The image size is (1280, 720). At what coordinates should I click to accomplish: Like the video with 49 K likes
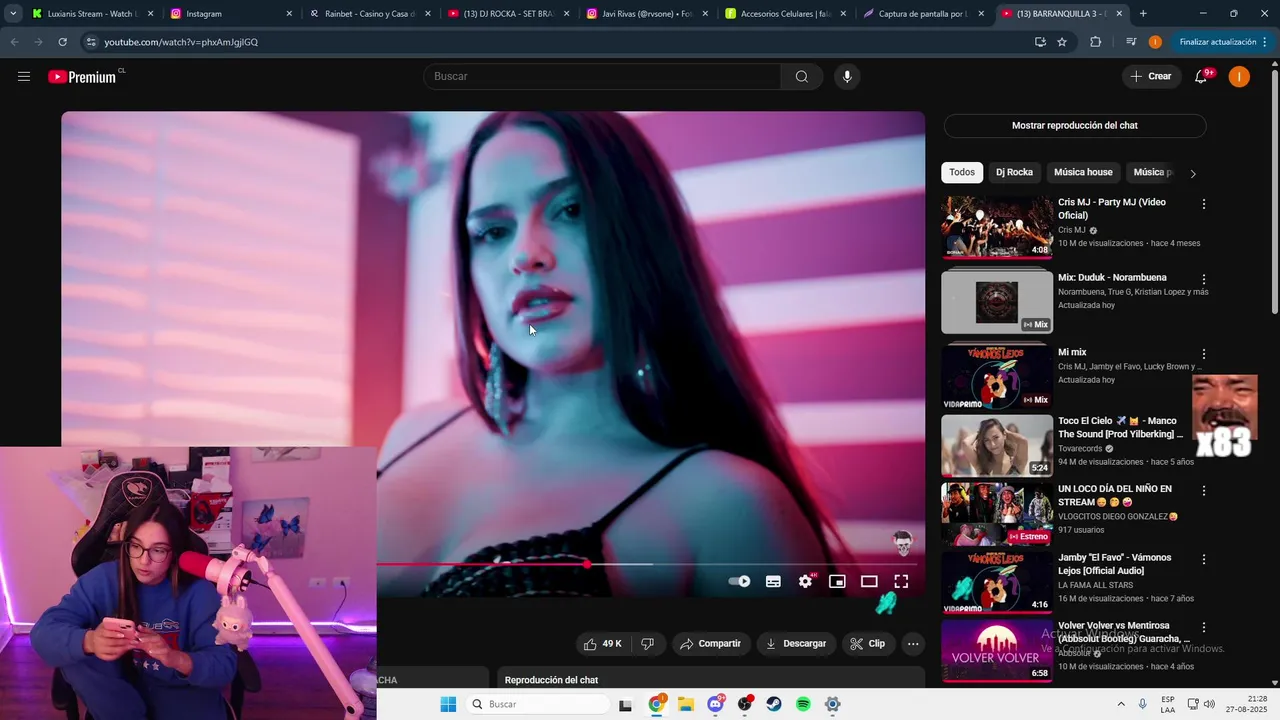[603, 644]
